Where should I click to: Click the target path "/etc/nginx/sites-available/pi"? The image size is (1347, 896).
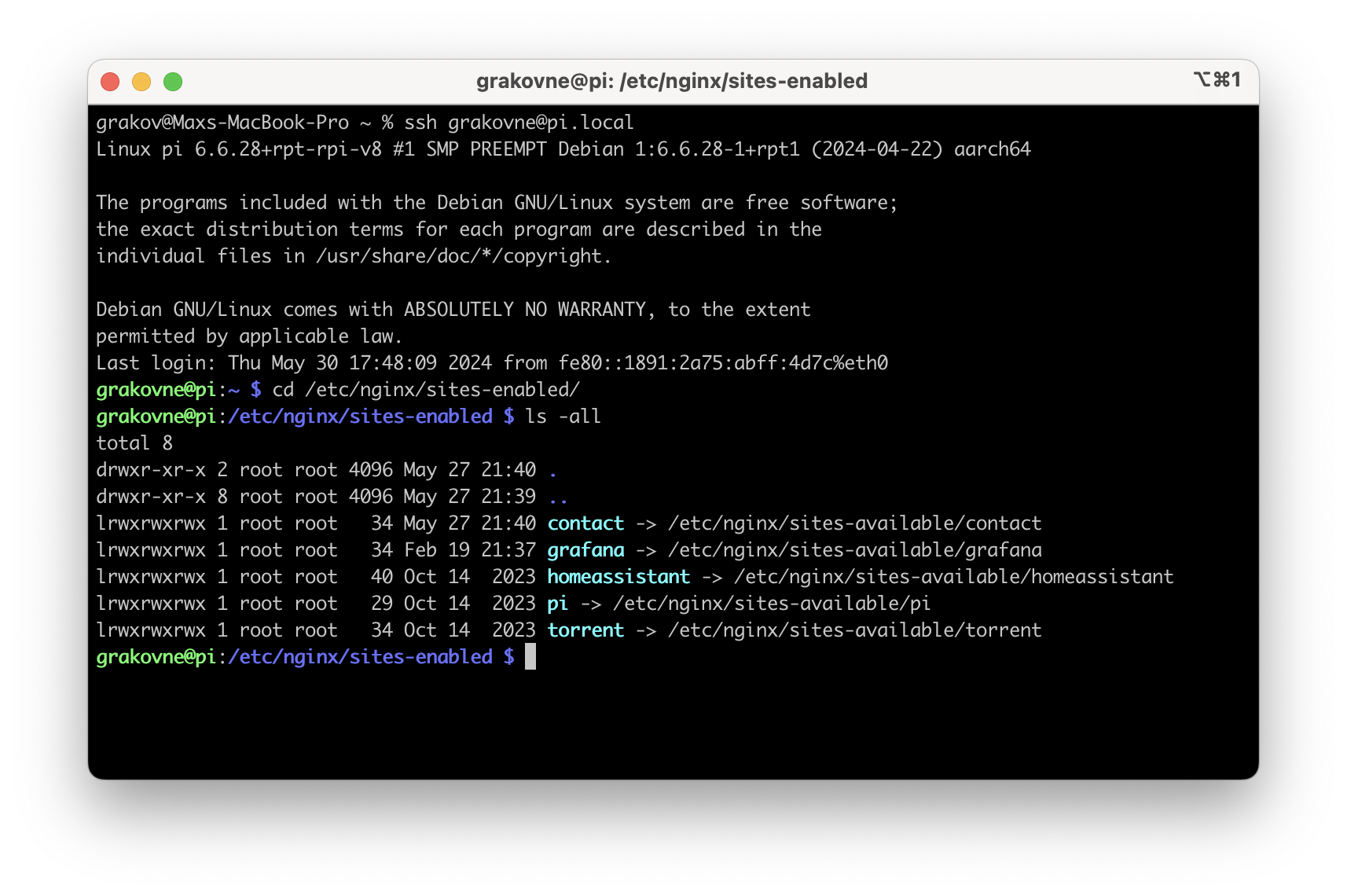[772, 604]
